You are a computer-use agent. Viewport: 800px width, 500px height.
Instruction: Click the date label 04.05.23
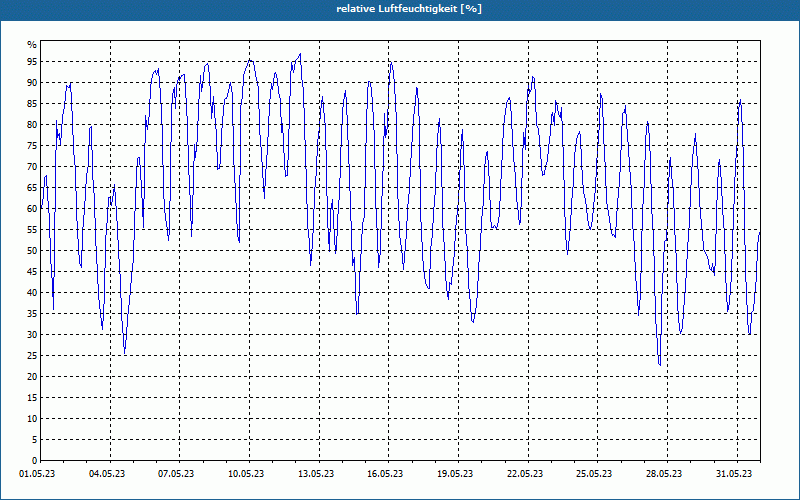(x=107, y=474)
